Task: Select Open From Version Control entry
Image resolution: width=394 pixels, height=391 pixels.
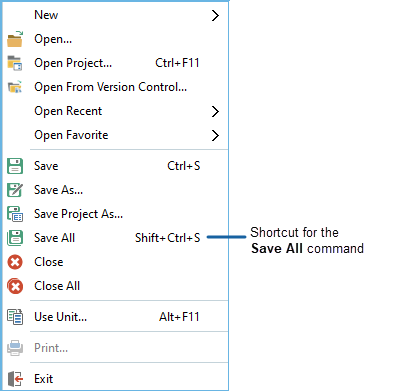Action: (115, 87)
